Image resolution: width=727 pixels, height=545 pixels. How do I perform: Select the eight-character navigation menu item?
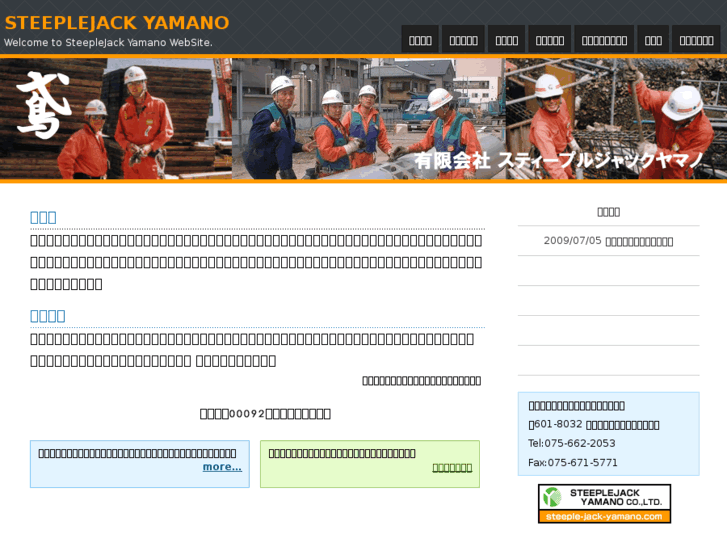coord(605,41)
